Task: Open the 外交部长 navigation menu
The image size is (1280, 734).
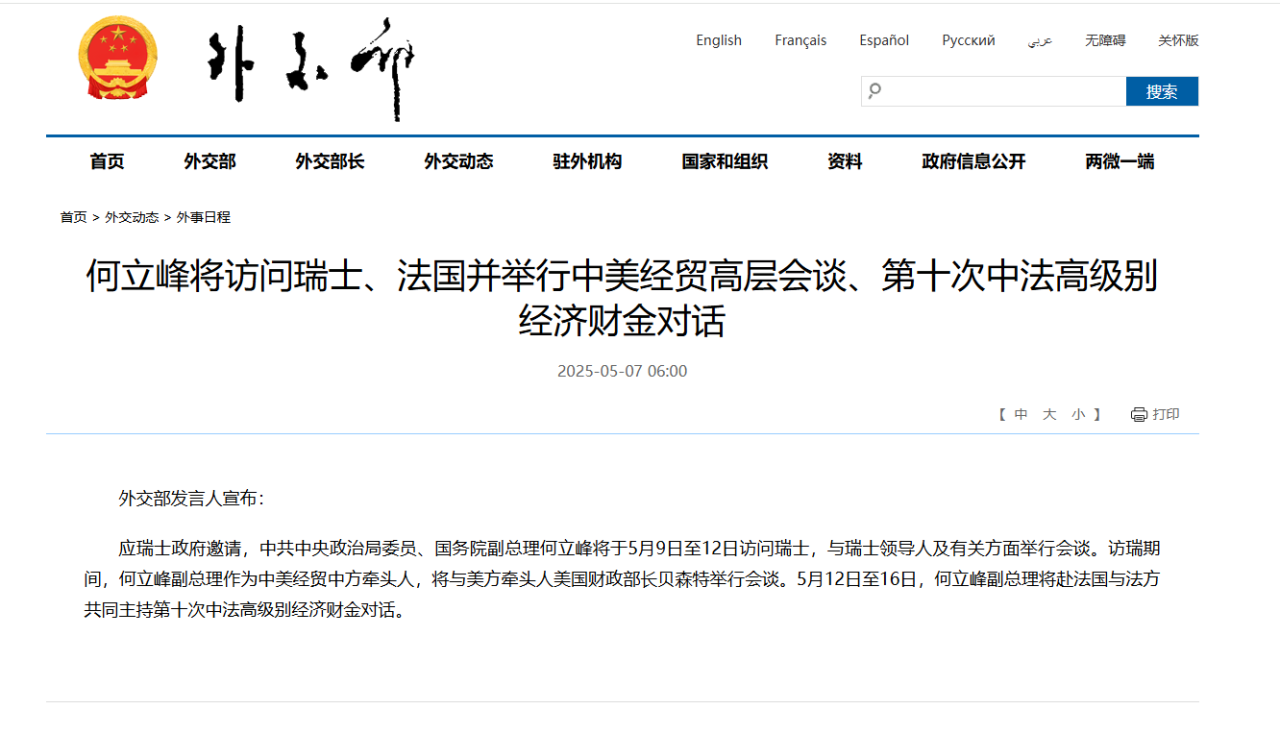Action: click(x=329, y=161)
